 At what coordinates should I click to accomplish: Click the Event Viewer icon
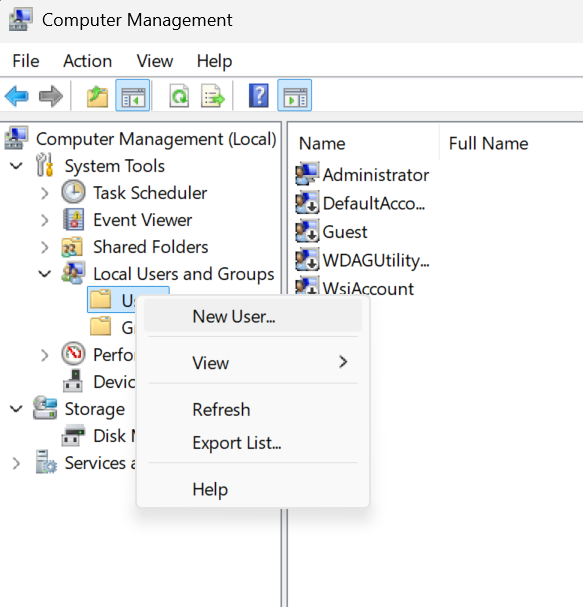click(x=73, y=219)
